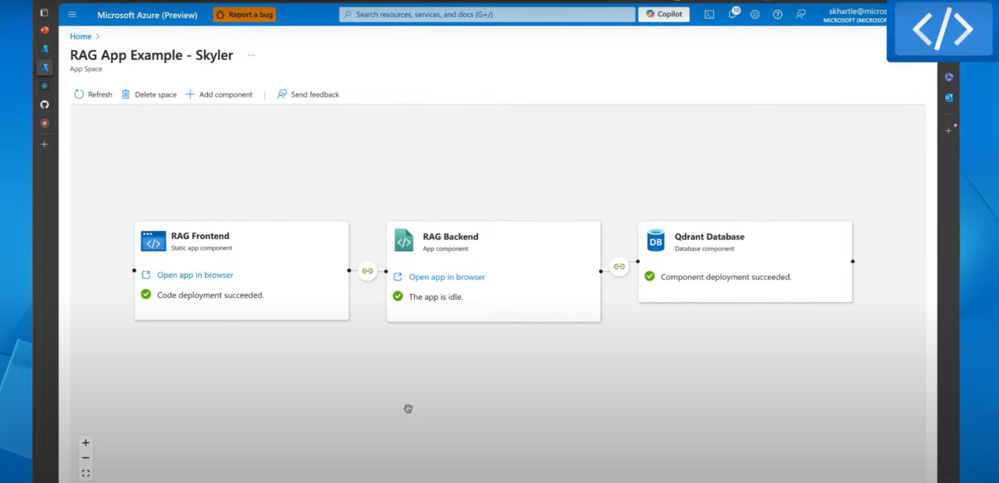Screen dimensions: 999x483
Task: Focus the Search resources, services, and docs box
Action: [487, 14]
